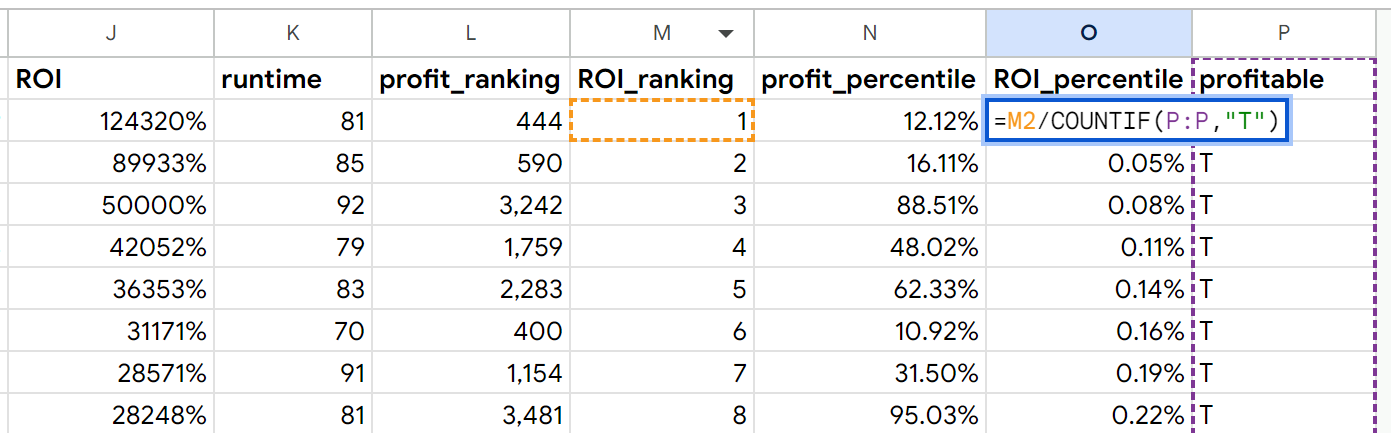Open the column M dropdown arrow
This screenshot has height=433, width=1391.
coord(726,34)
